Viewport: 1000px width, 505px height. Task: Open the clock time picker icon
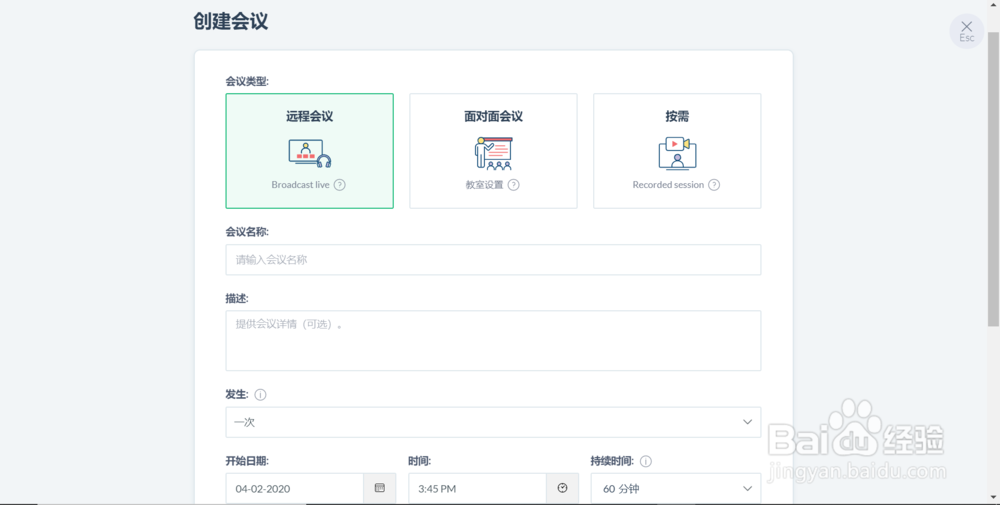[562, 488]
